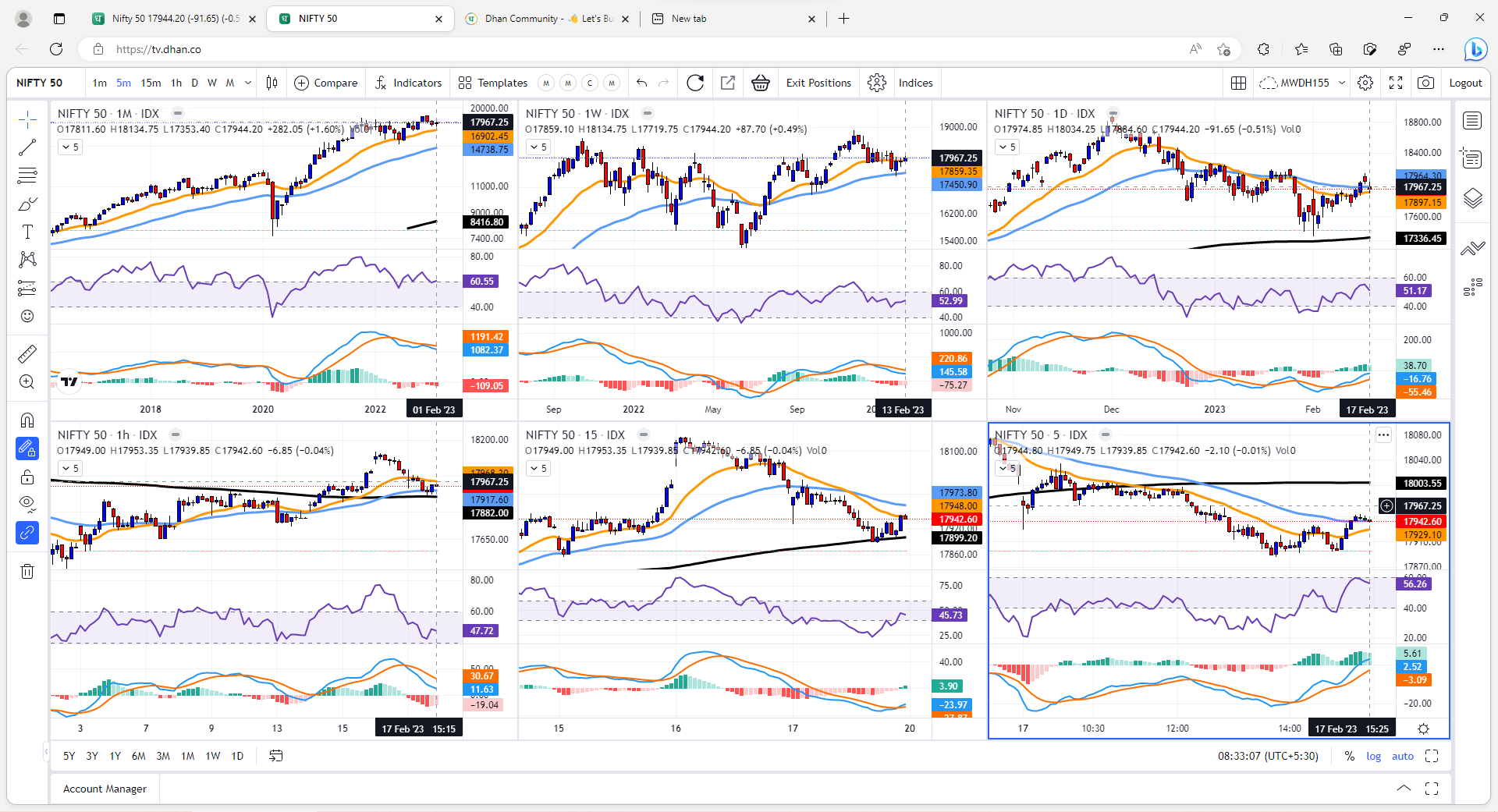
Task: Open chart settings gear in top toolbar
Action: coord(1365,83)
